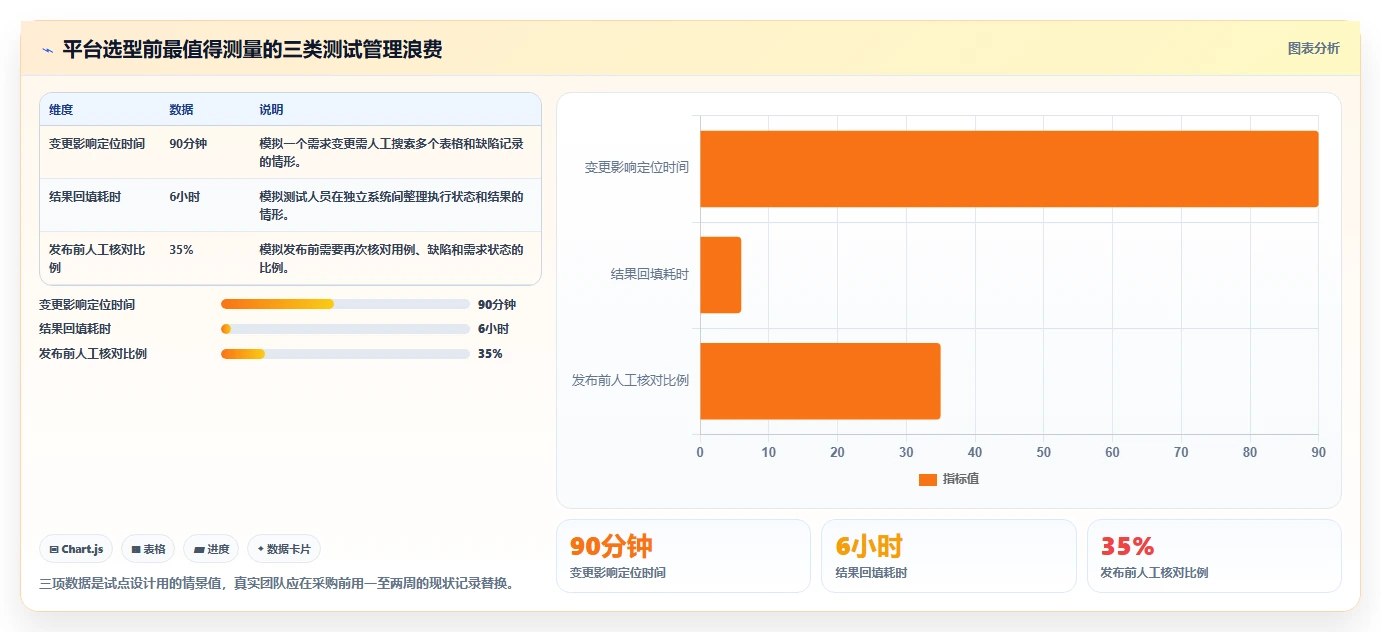Toggle the 指标值 legend item
Screen dimensions: 1381x632
pos(949,479)
